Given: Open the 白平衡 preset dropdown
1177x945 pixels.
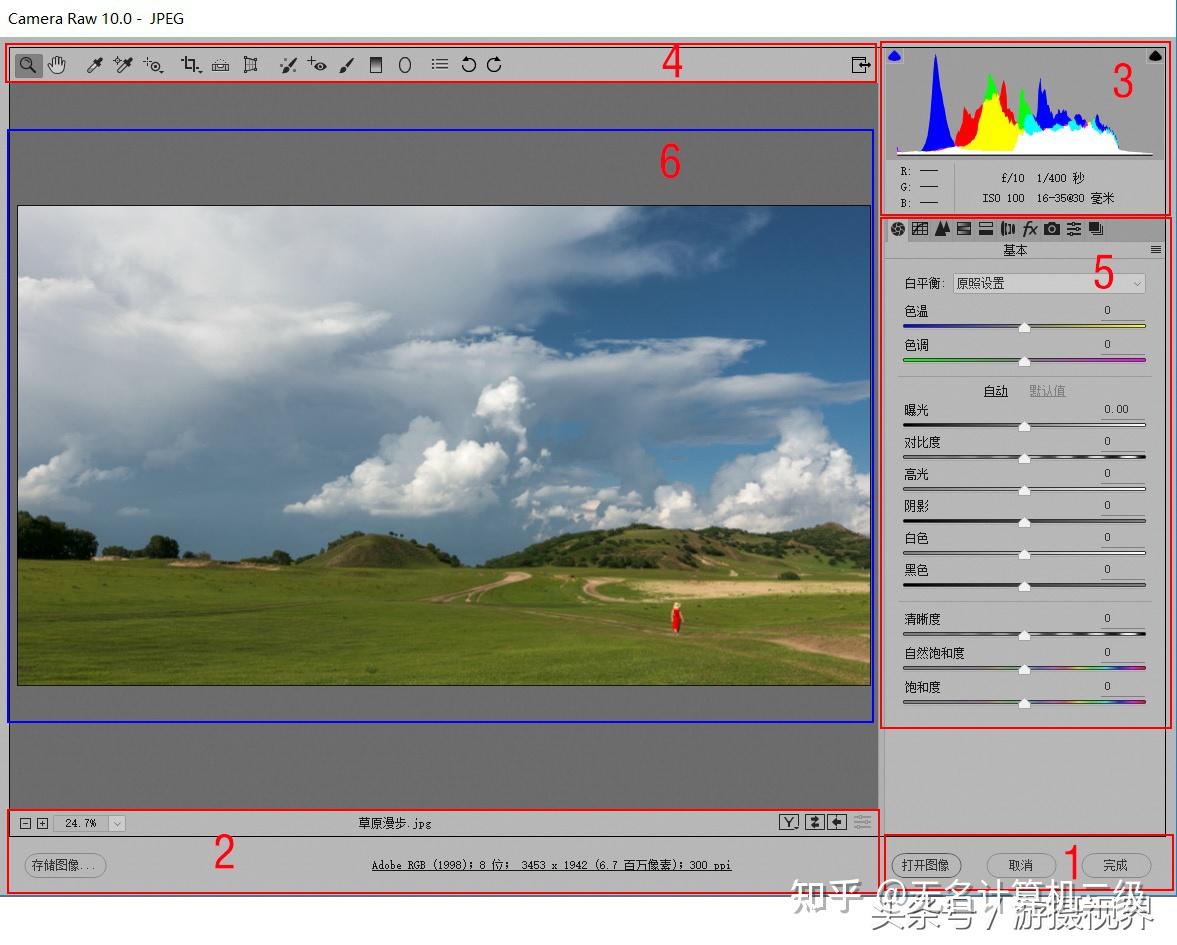Looking at the screenshot, I should pos(1048,284).
